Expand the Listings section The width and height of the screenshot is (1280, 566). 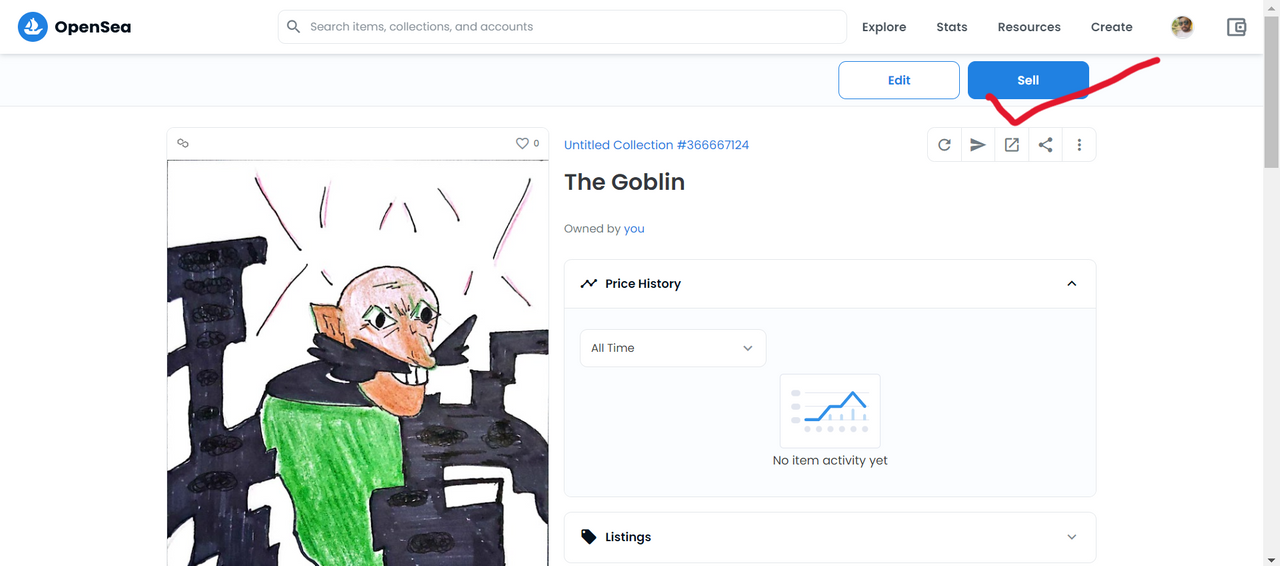click(x=830, y=537)
